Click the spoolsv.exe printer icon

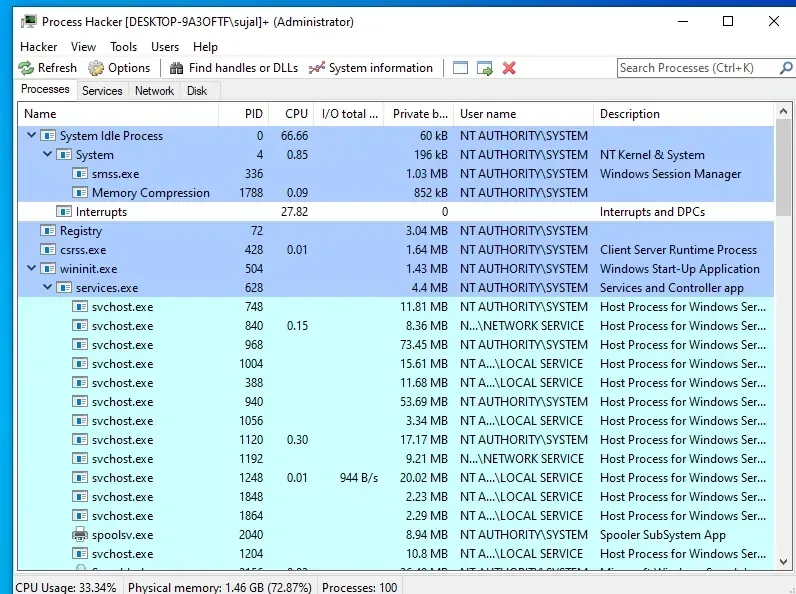point(80,535)
